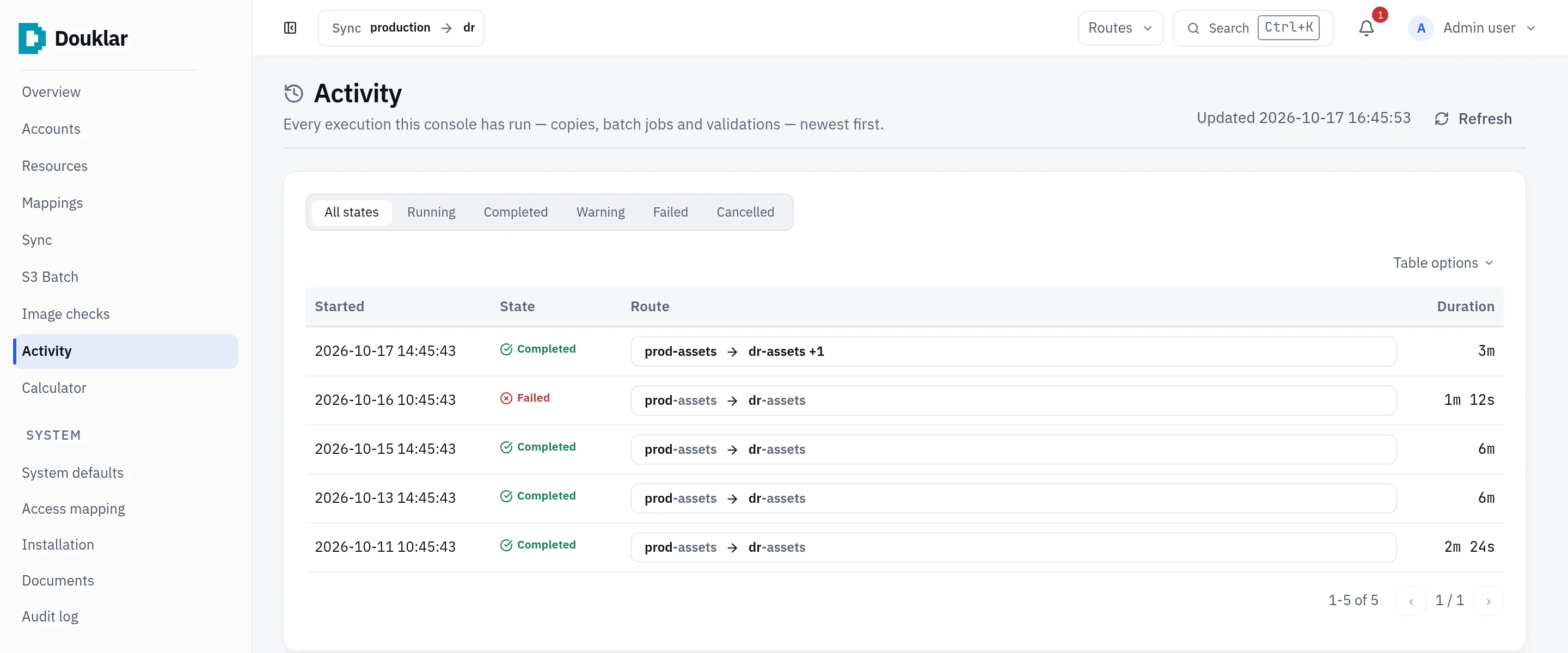Click the Activity history clock icon
The image size is (1568, 653).
(294, 94)
